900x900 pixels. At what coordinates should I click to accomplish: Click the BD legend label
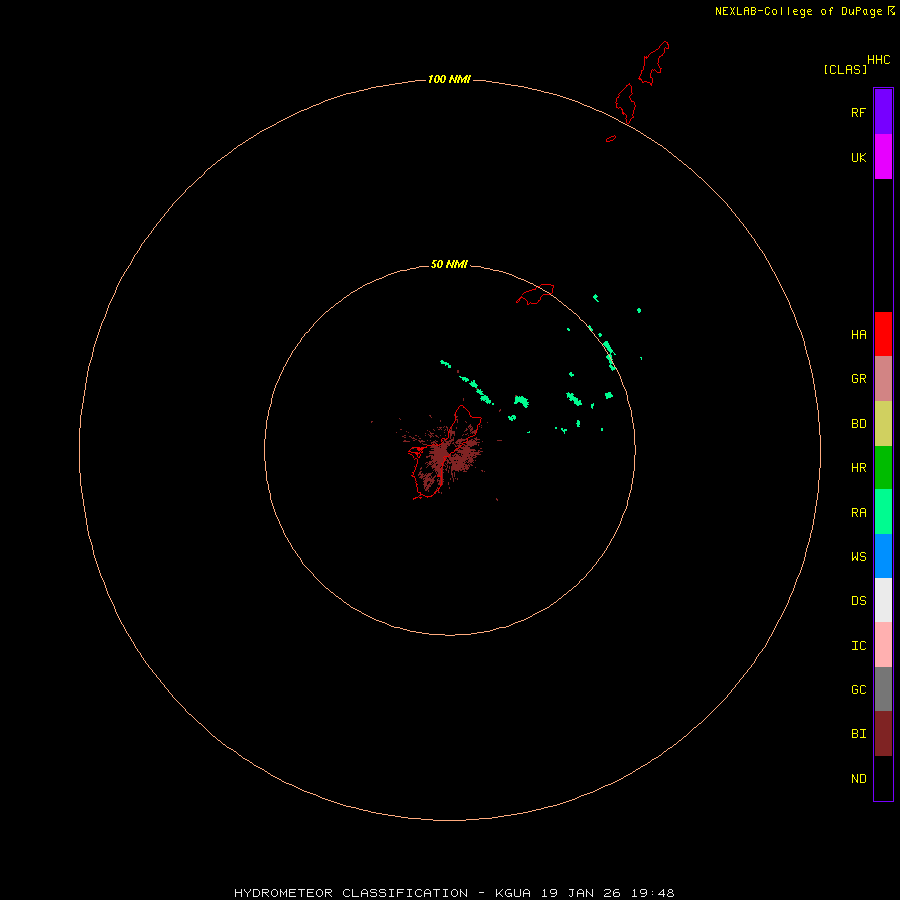click(858, 424)
